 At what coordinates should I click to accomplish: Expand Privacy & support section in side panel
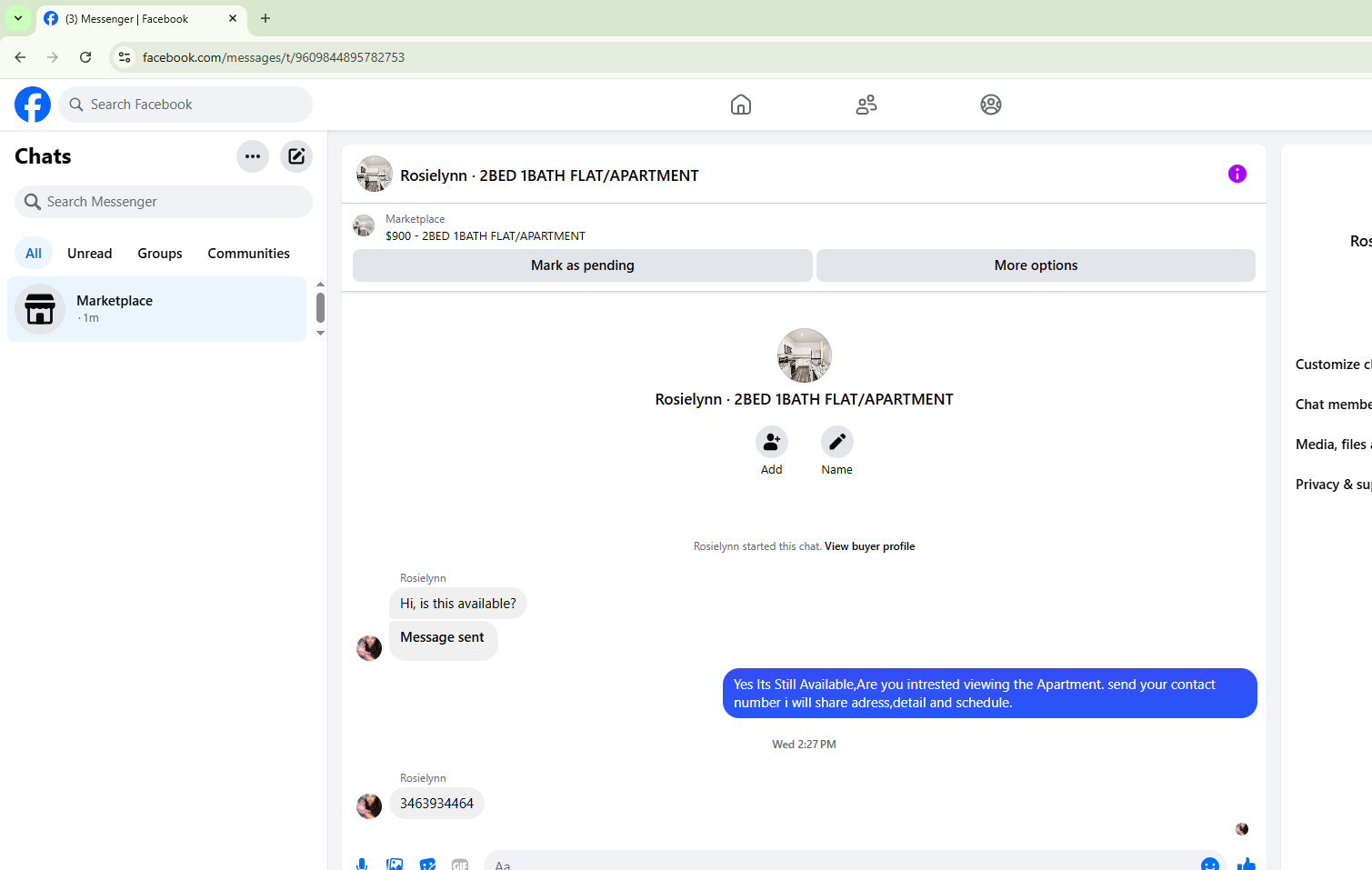point(1333,485)
